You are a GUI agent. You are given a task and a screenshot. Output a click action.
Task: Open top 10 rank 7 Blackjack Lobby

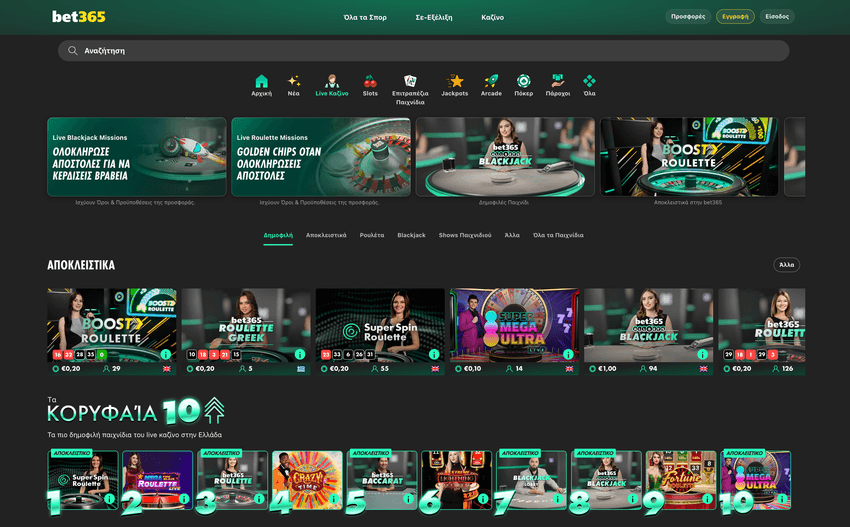pyautogui.click(x=531, y=480)
